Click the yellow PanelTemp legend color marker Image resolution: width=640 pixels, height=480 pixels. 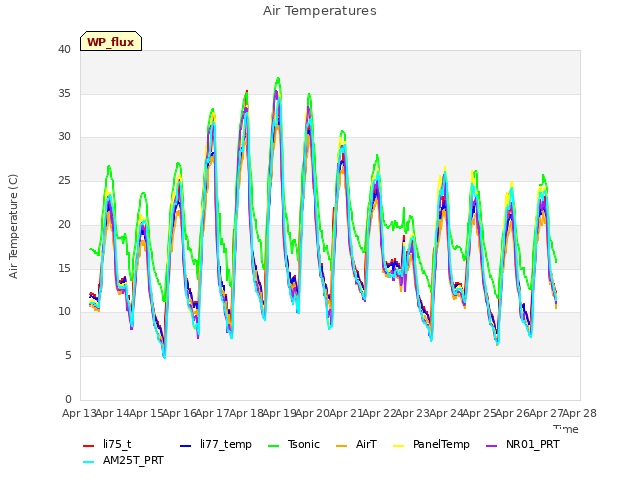click(398, 446)
